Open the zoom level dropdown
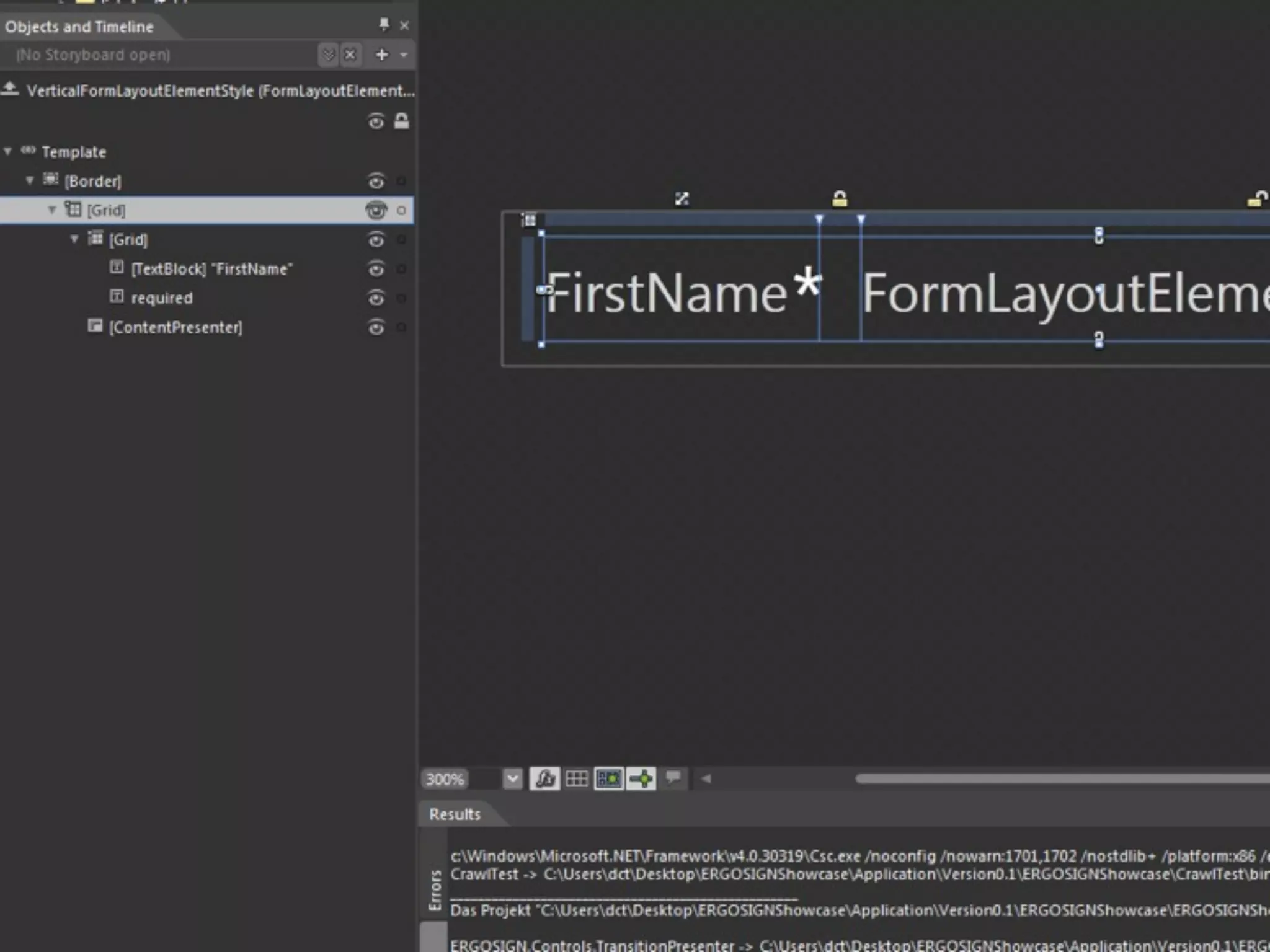This screenshot has height=952, width=1270. pyautogui.click(x=512, y=778)
